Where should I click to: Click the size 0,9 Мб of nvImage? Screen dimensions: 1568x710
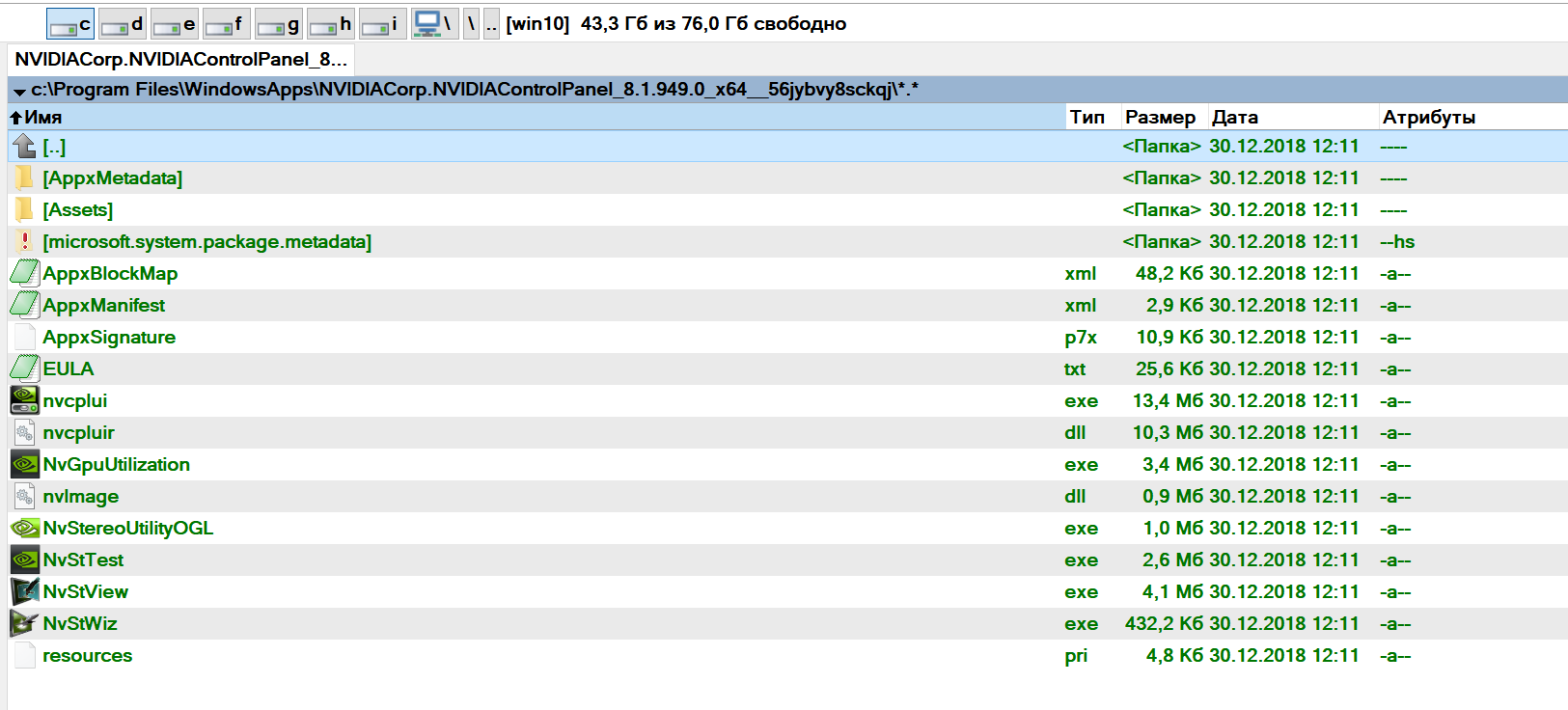[x=1173, y=496]
